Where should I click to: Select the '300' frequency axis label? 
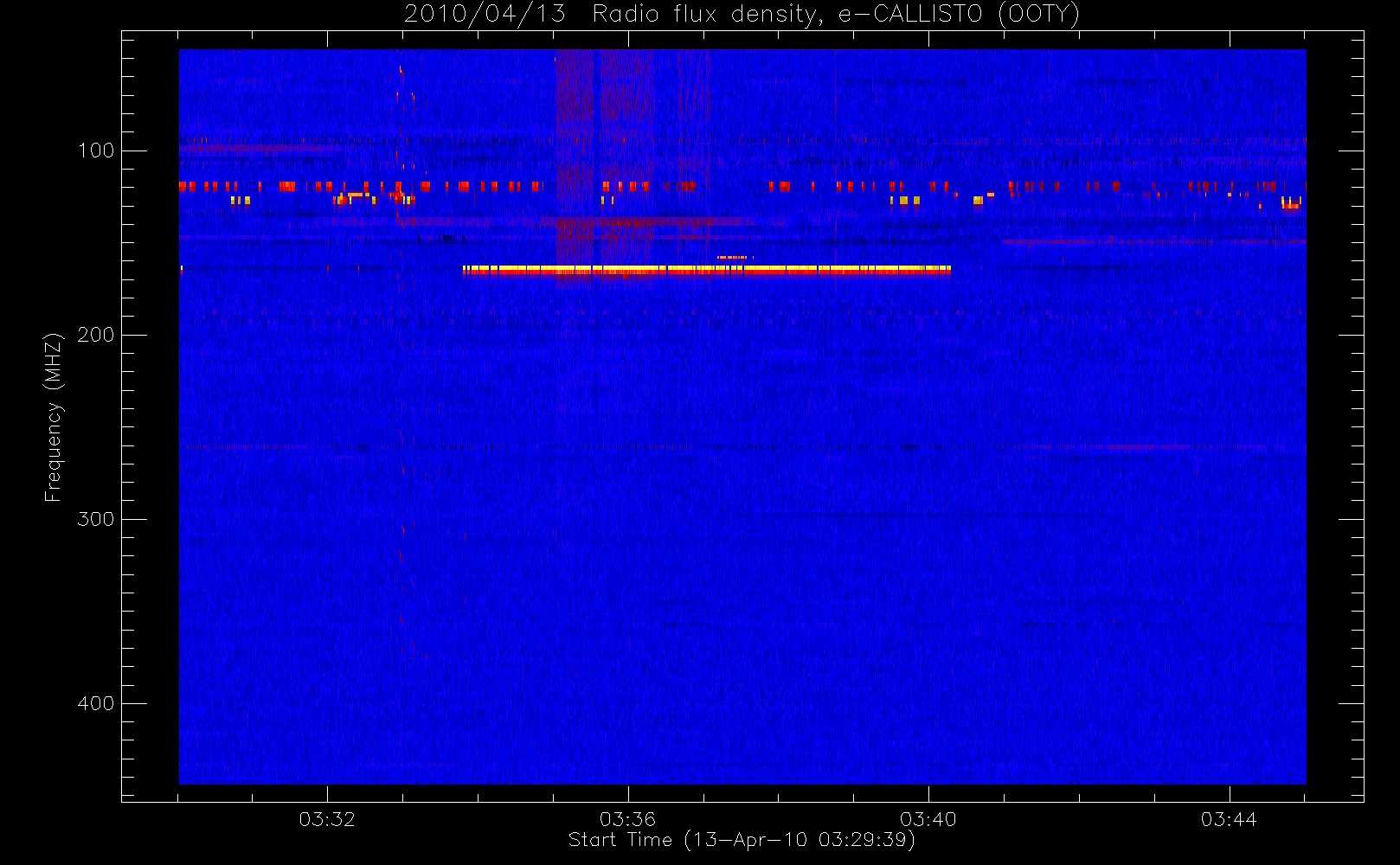coord(95,519)
